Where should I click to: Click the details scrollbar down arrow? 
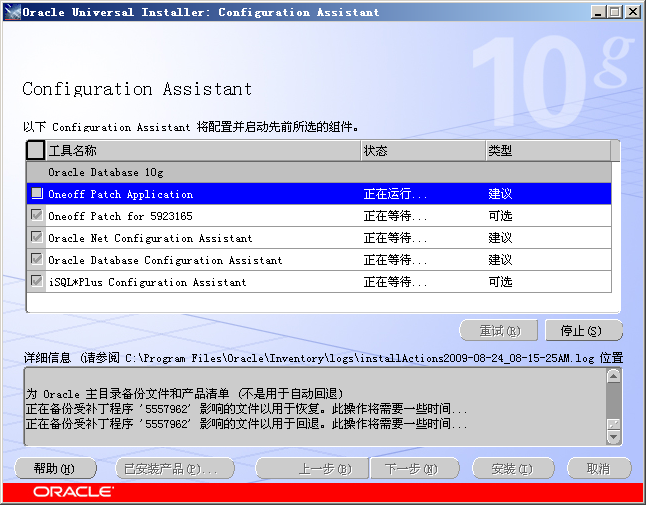[613, 437]
